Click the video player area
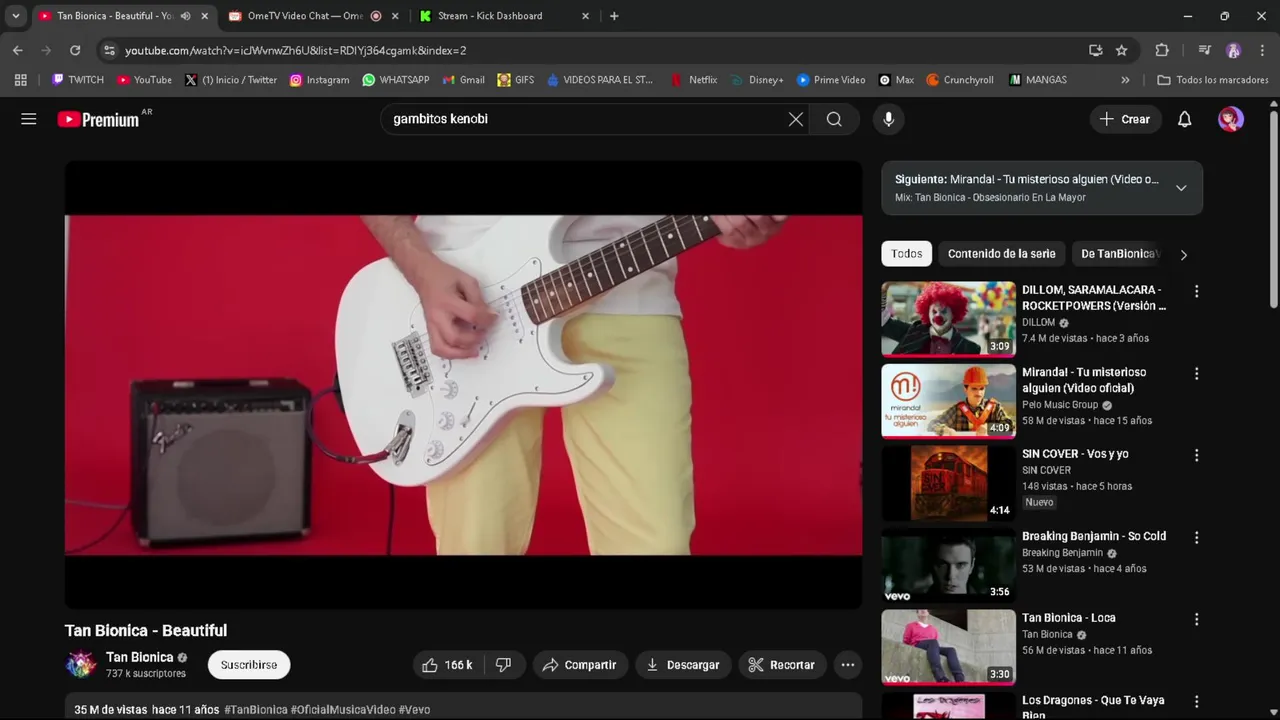The width and height of the screenshot is (1280, 720). click(x=463, y=385)
